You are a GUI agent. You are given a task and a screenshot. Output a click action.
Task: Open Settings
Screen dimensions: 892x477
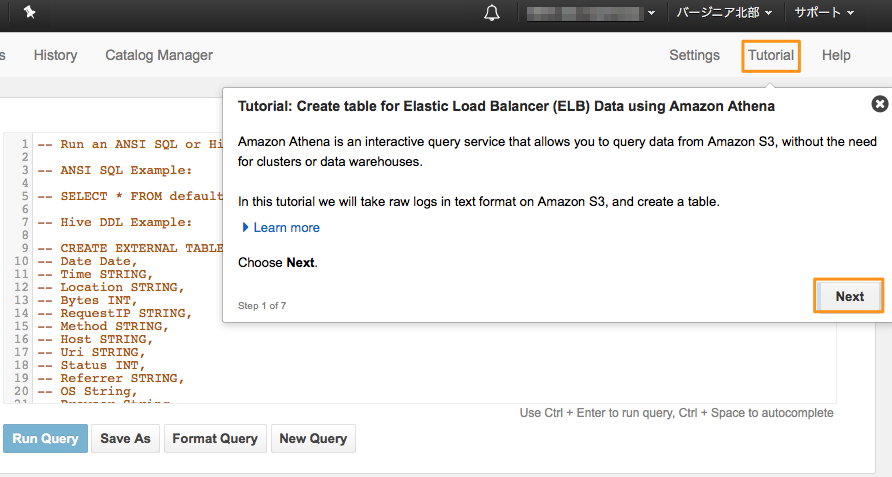tap(694, 55)
